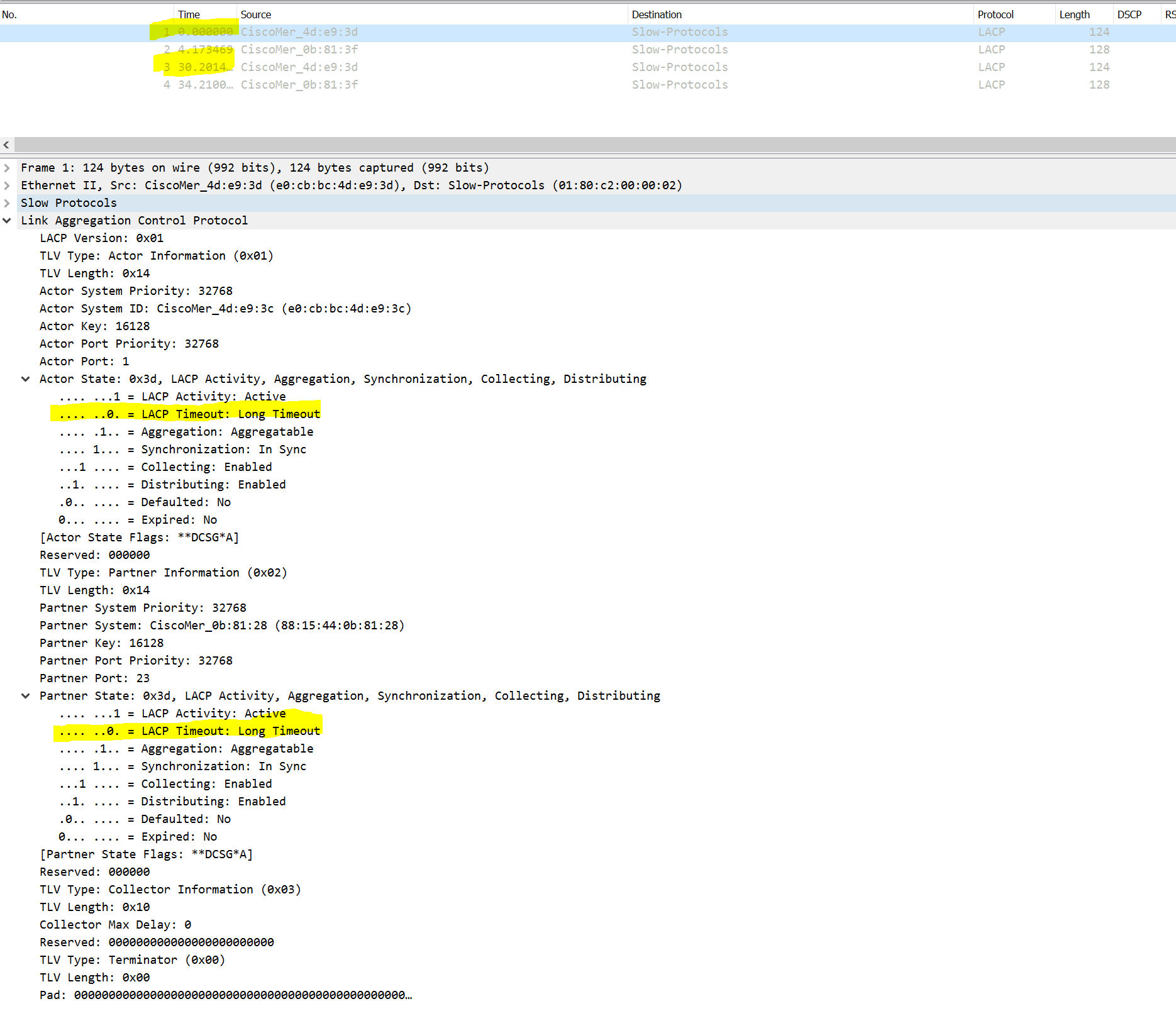Click the DSCP column header
This screenshot has width=1176, height=1016.
[1130, 14]
